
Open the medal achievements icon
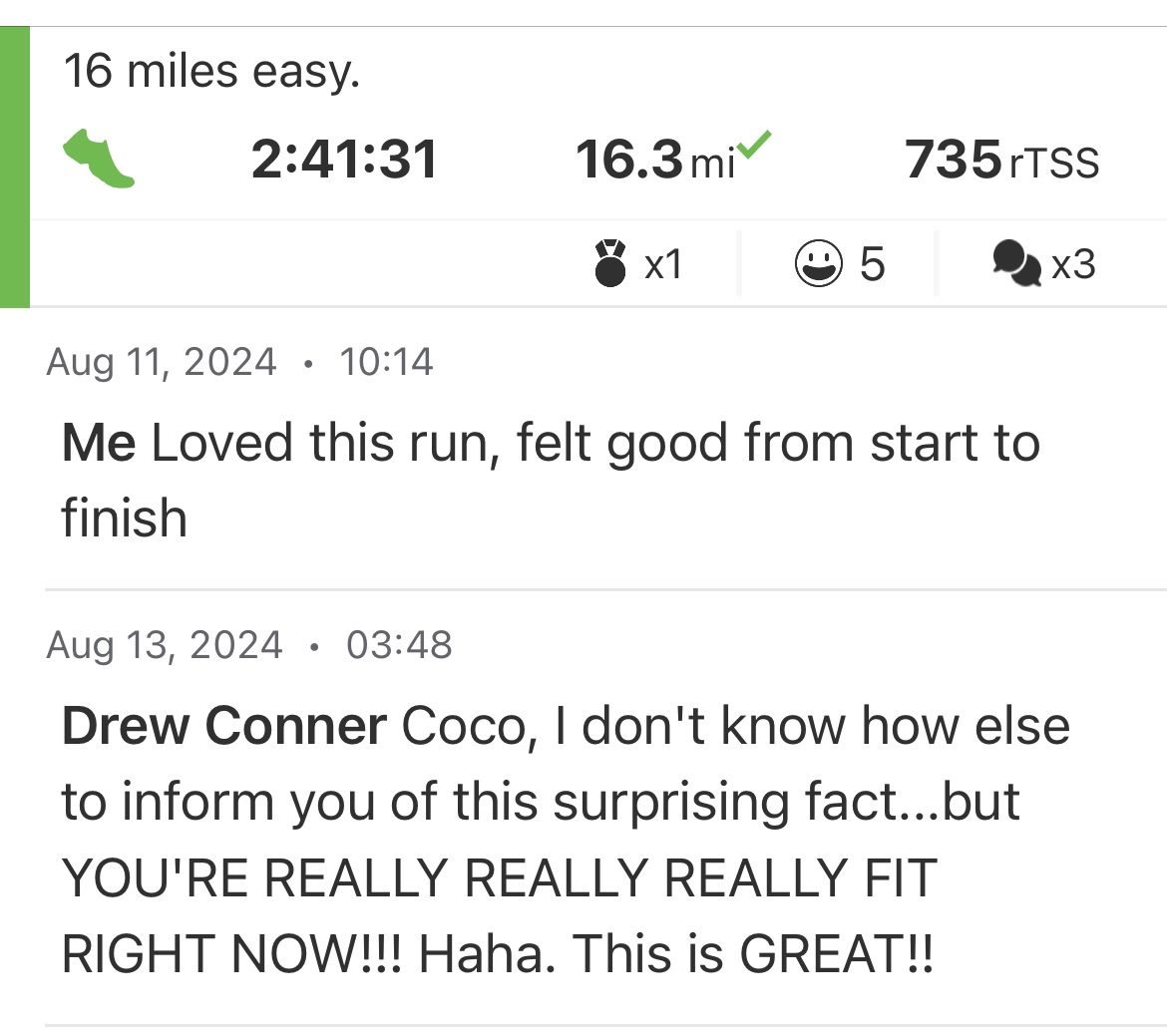610,263
